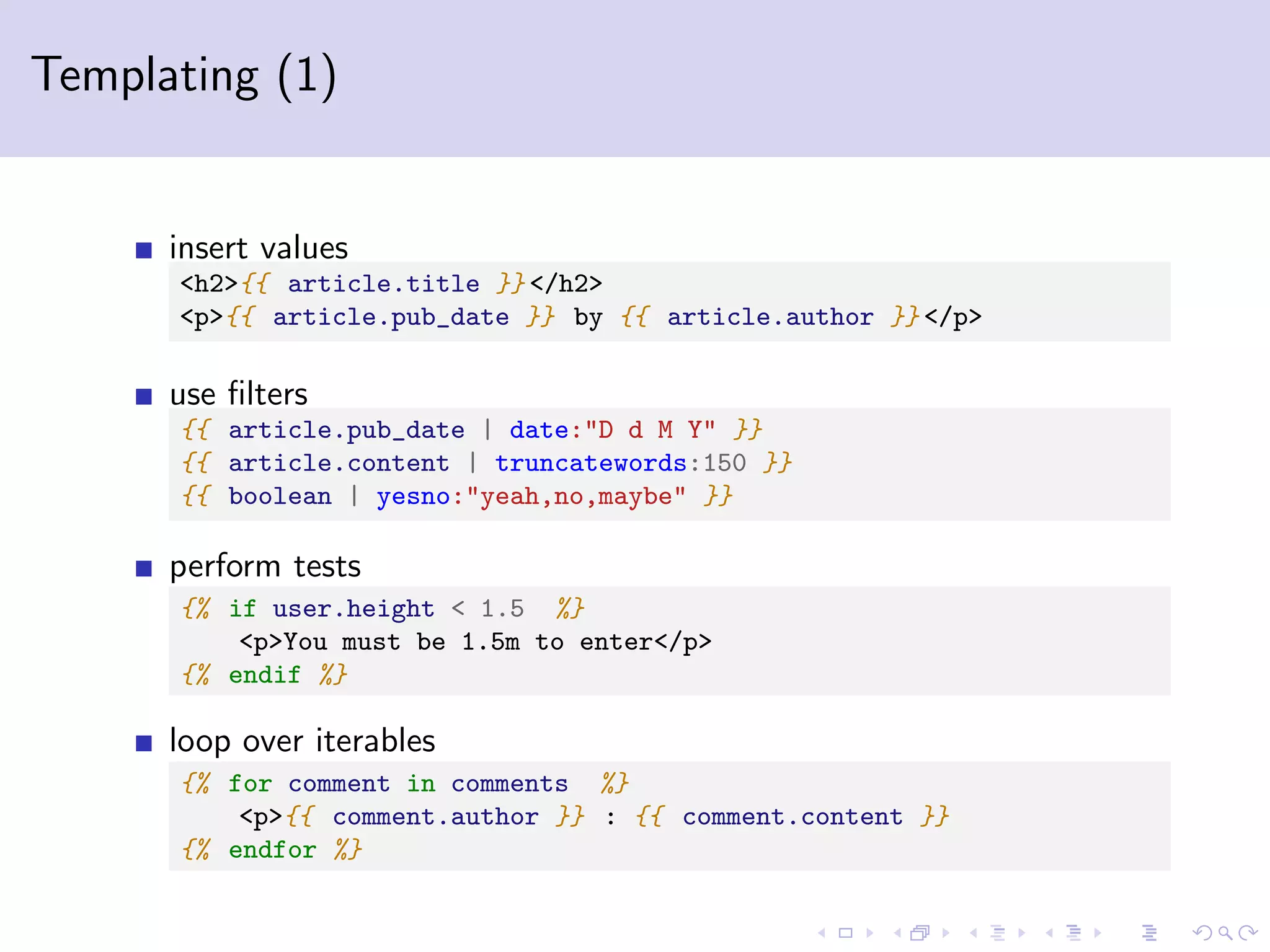Click the code line with article.title
1270x952 pixels.
tap(391, 284)
